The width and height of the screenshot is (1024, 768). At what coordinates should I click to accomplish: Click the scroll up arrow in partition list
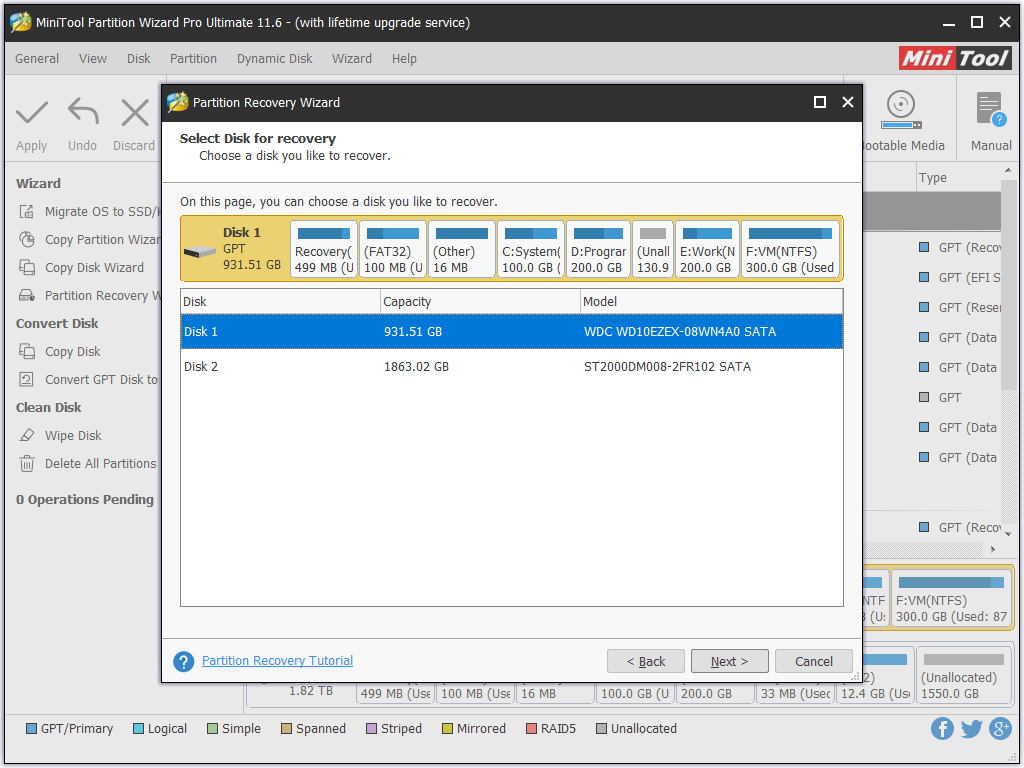[1008, 171]
